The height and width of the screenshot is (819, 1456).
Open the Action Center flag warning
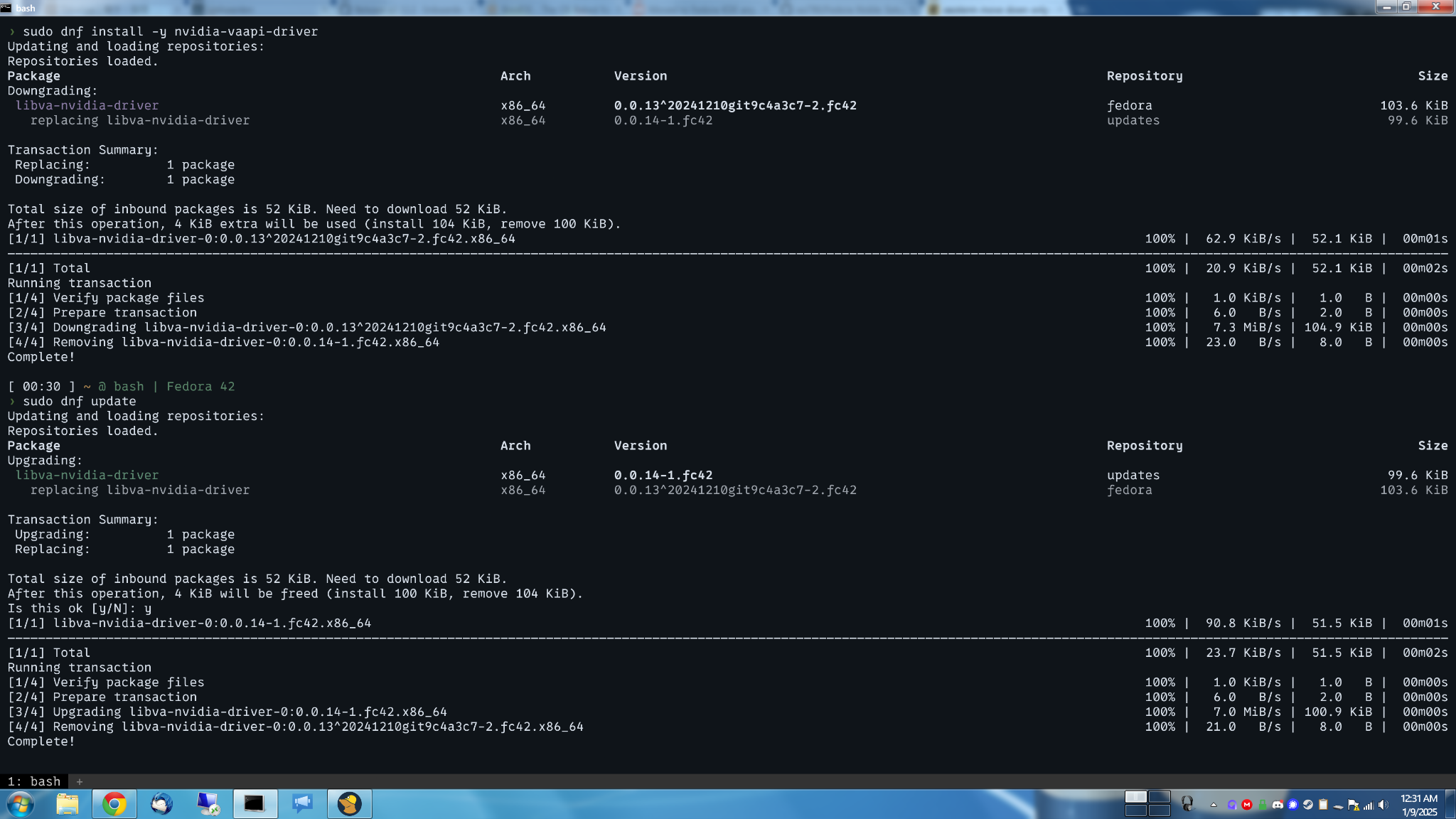[1353, 805]
